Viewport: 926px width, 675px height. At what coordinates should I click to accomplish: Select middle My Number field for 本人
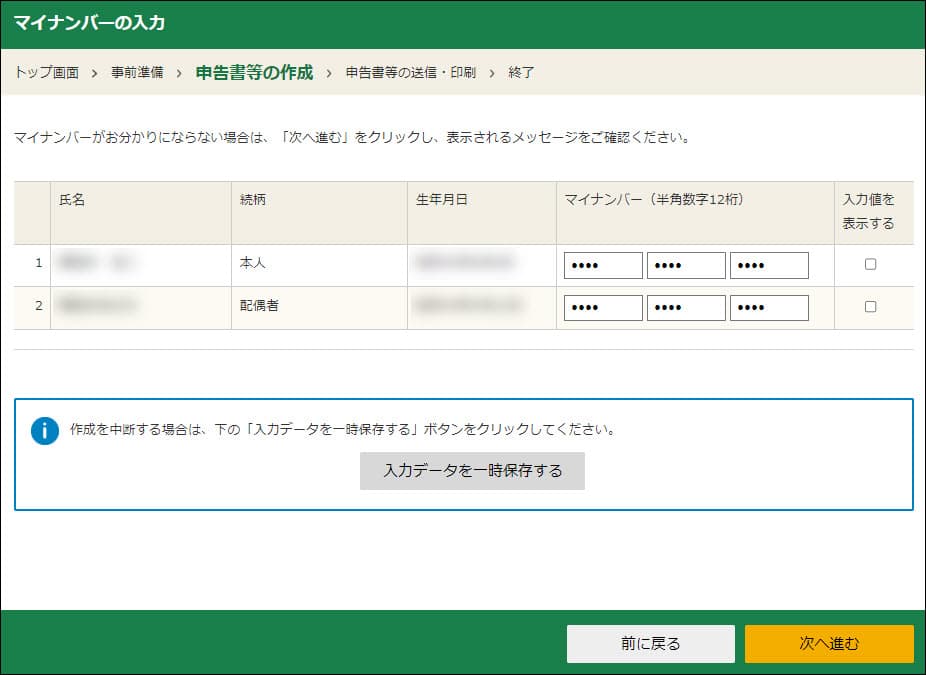coord(686,265)
